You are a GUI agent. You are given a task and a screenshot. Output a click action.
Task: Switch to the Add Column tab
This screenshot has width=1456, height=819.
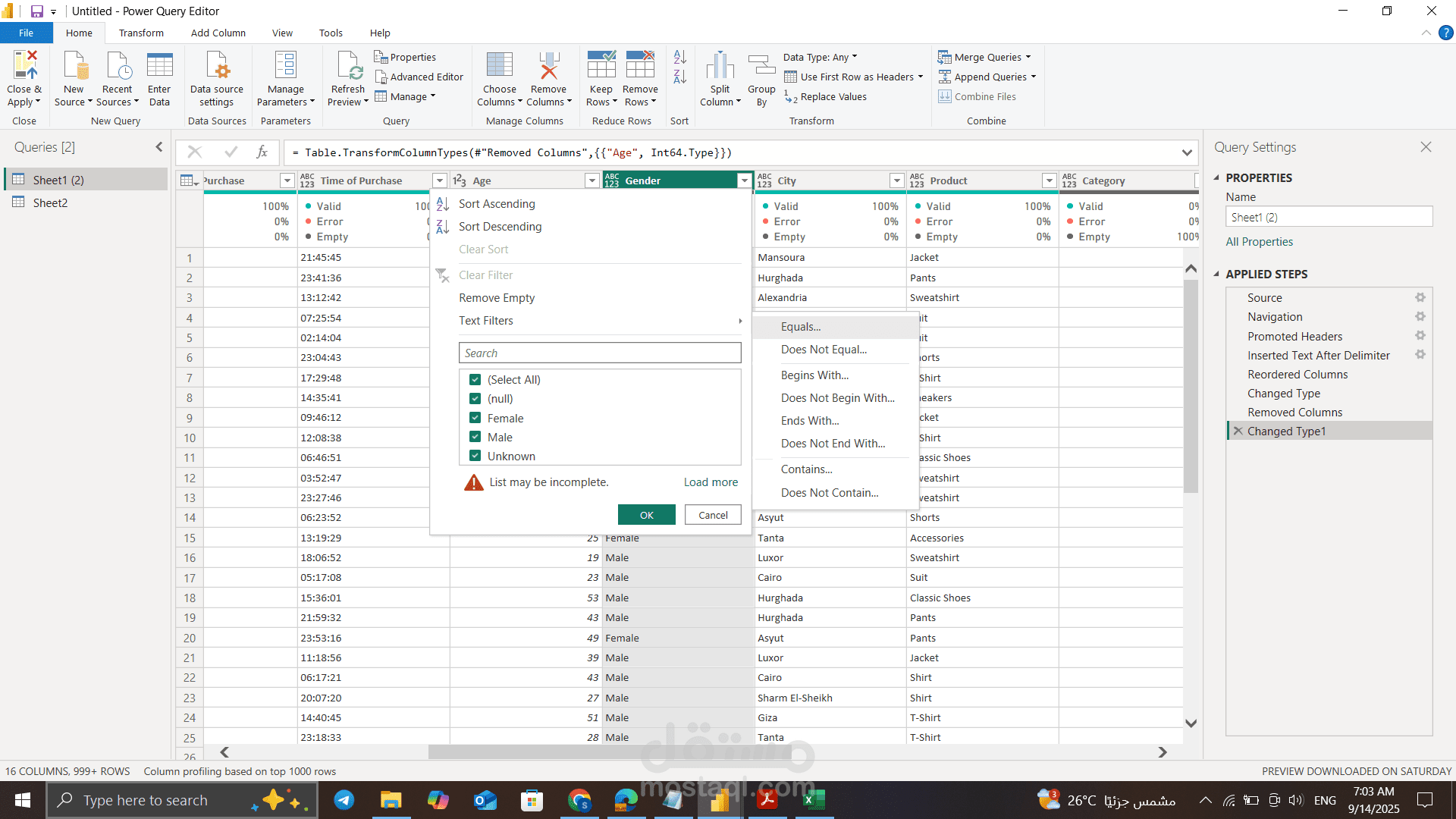click(x=218, y=33)
